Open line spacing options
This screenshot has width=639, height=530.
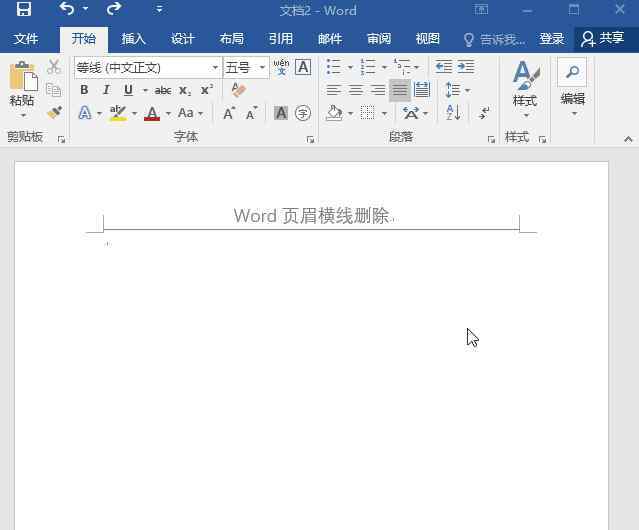tap(457, 90)
